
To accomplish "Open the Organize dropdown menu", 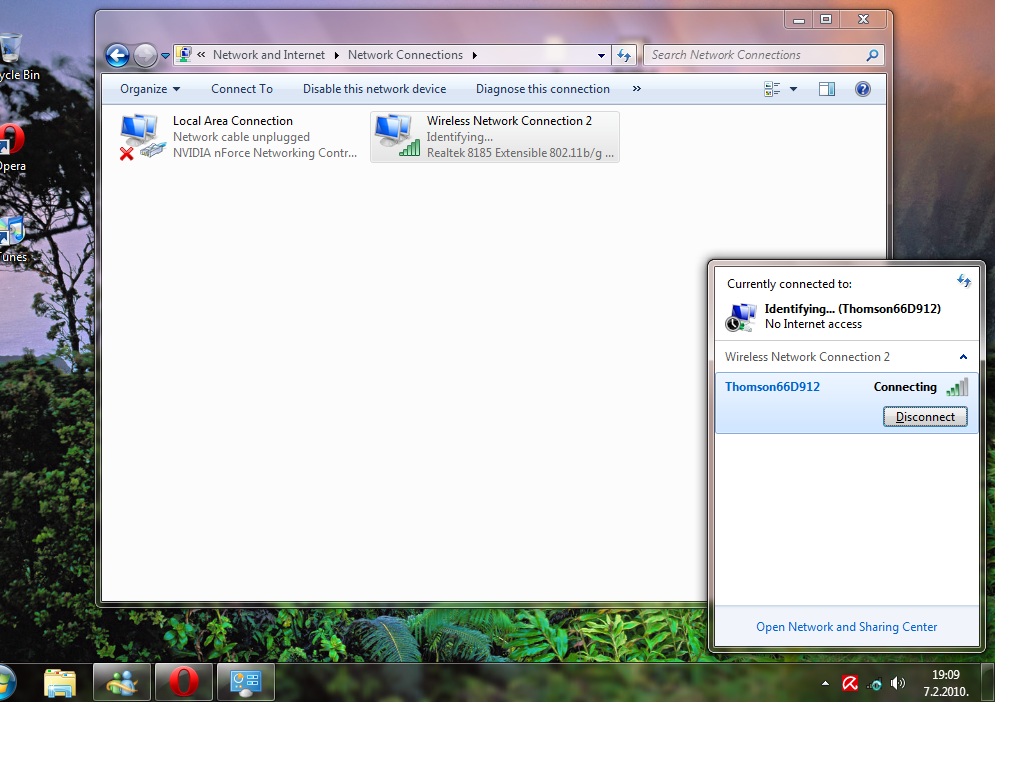I will tap(150, 89).
